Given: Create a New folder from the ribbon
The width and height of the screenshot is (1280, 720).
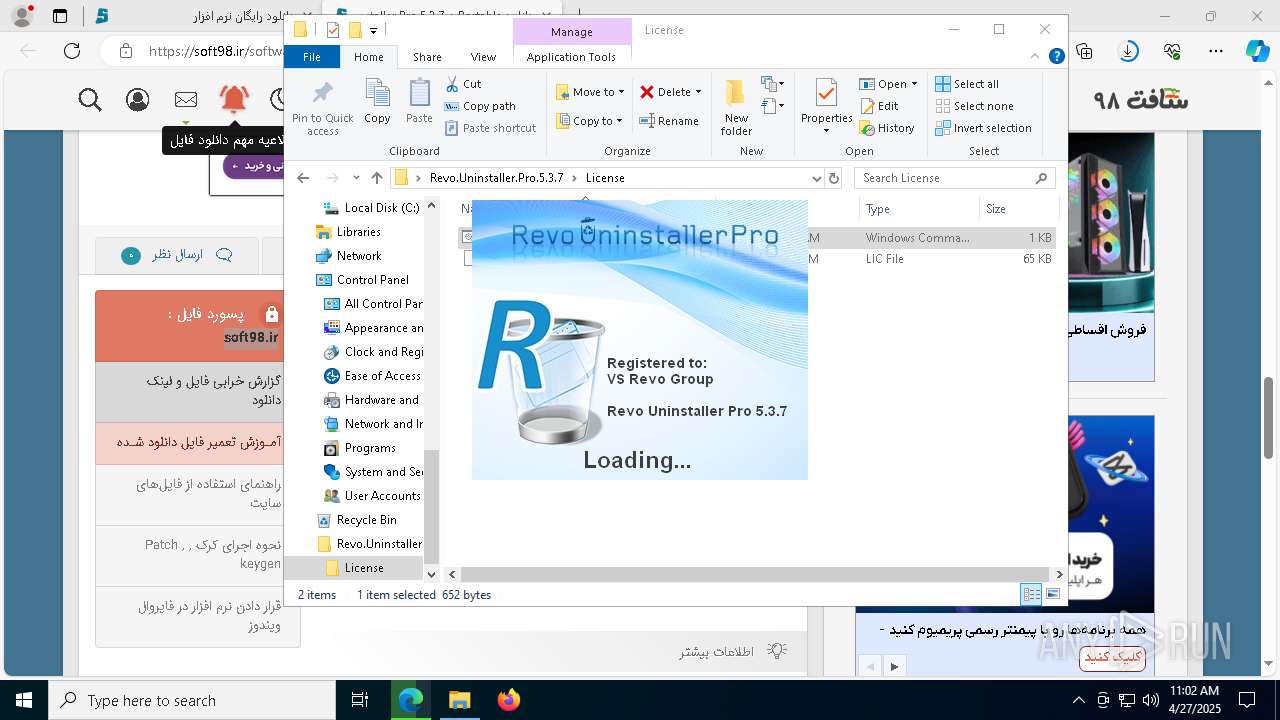Looking at the screenshot, I should (x=736, y=107).
